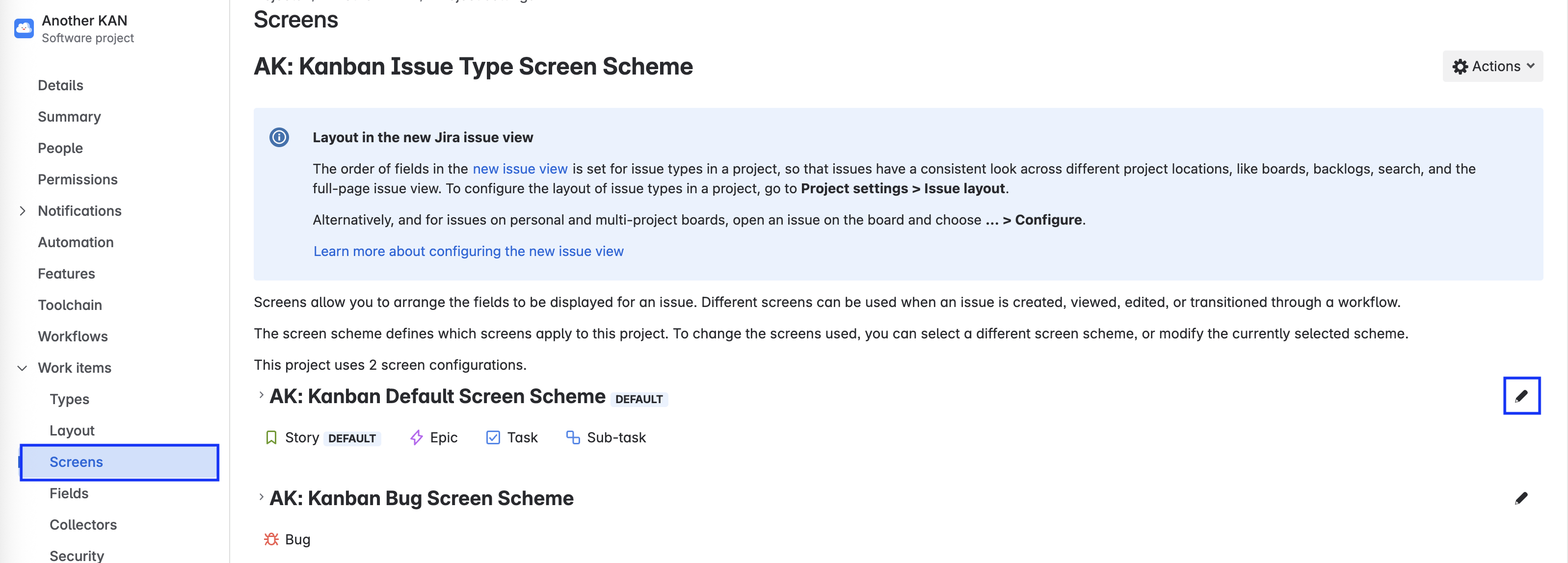Open the Actions dropdown
This screenshot has width=1568, height=563.
tap(1492, 66)
